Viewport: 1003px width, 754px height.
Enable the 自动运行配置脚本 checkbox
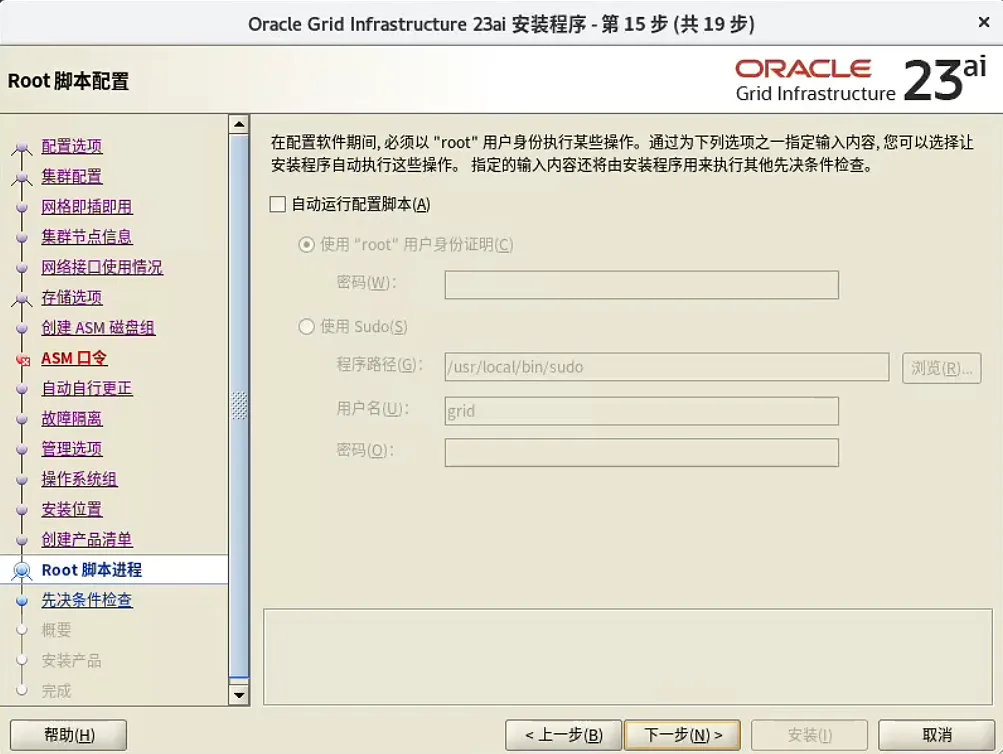coord(275,204)
